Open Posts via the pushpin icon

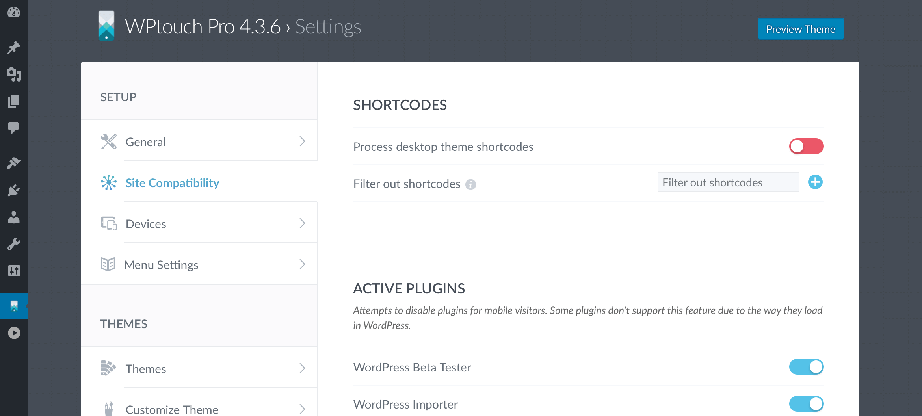[x=14, y=48]
